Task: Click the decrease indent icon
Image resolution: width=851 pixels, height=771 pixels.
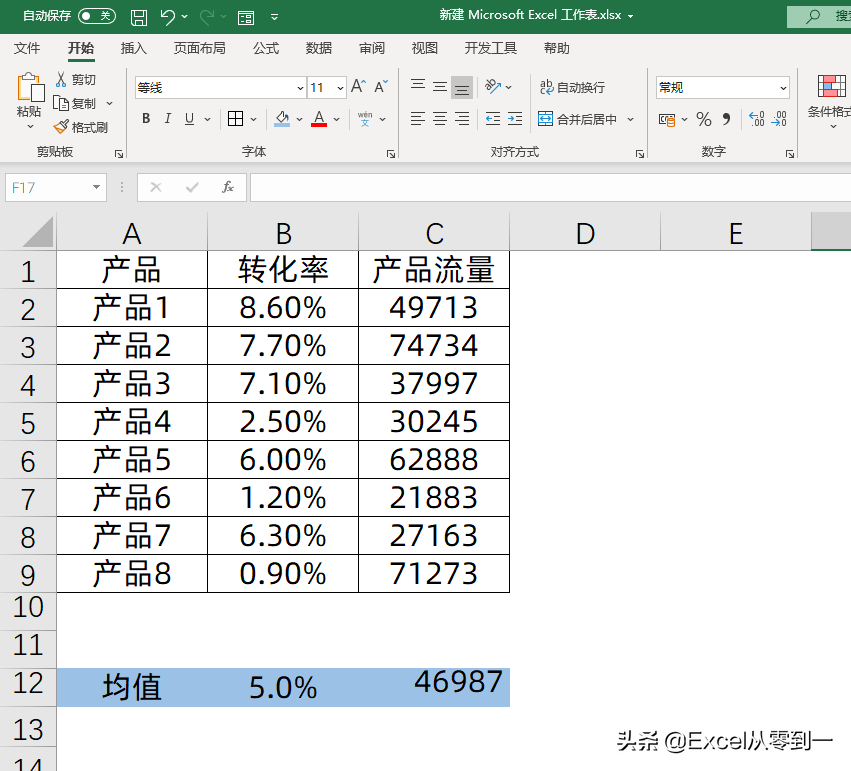Action: click(x=493, y=118)
